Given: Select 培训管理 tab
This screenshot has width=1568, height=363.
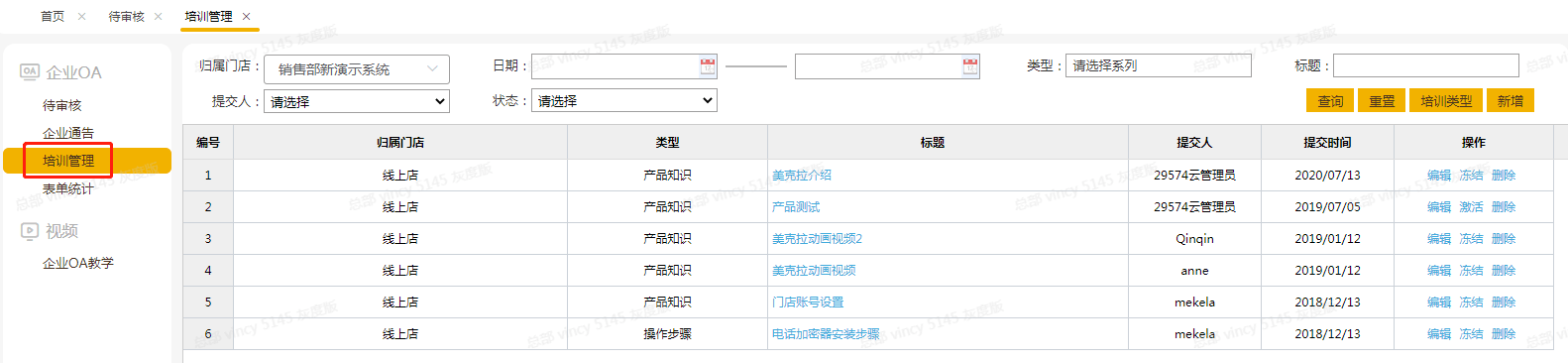Looking at the screenshot, I should (208, 17).
